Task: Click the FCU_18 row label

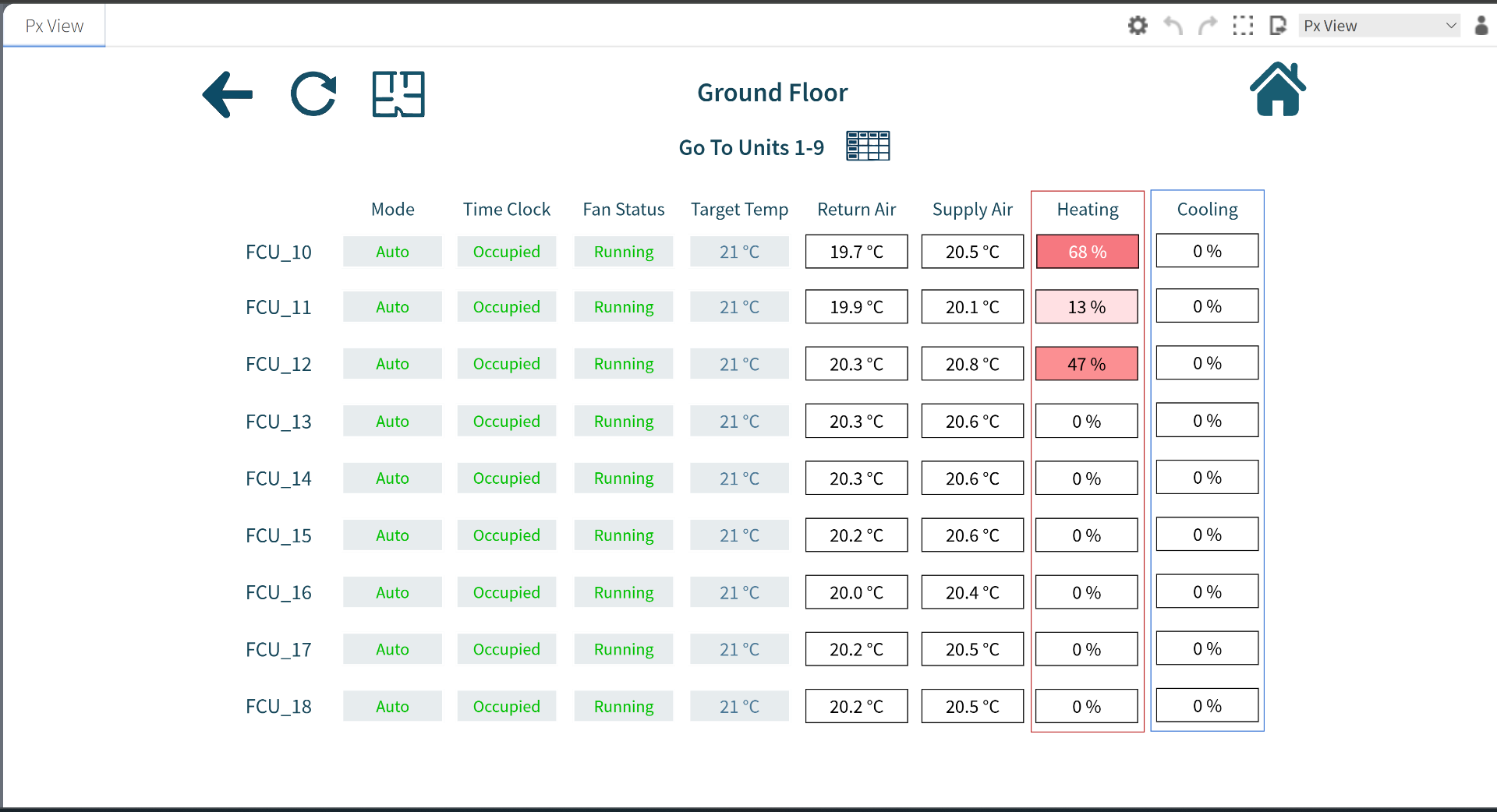Action: 278,707
